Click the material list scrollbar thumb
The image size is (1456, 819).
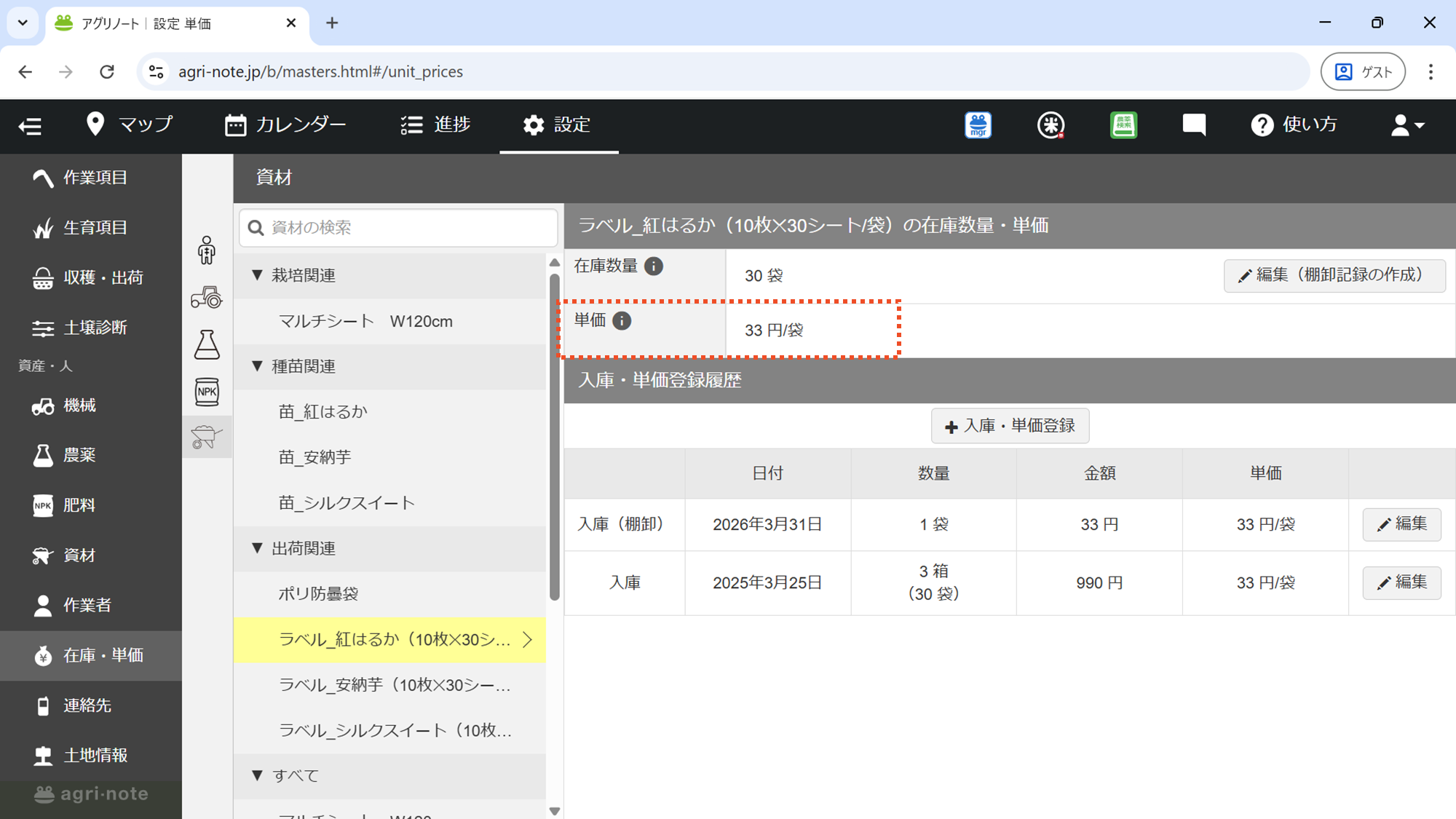(x=555, y=437)
